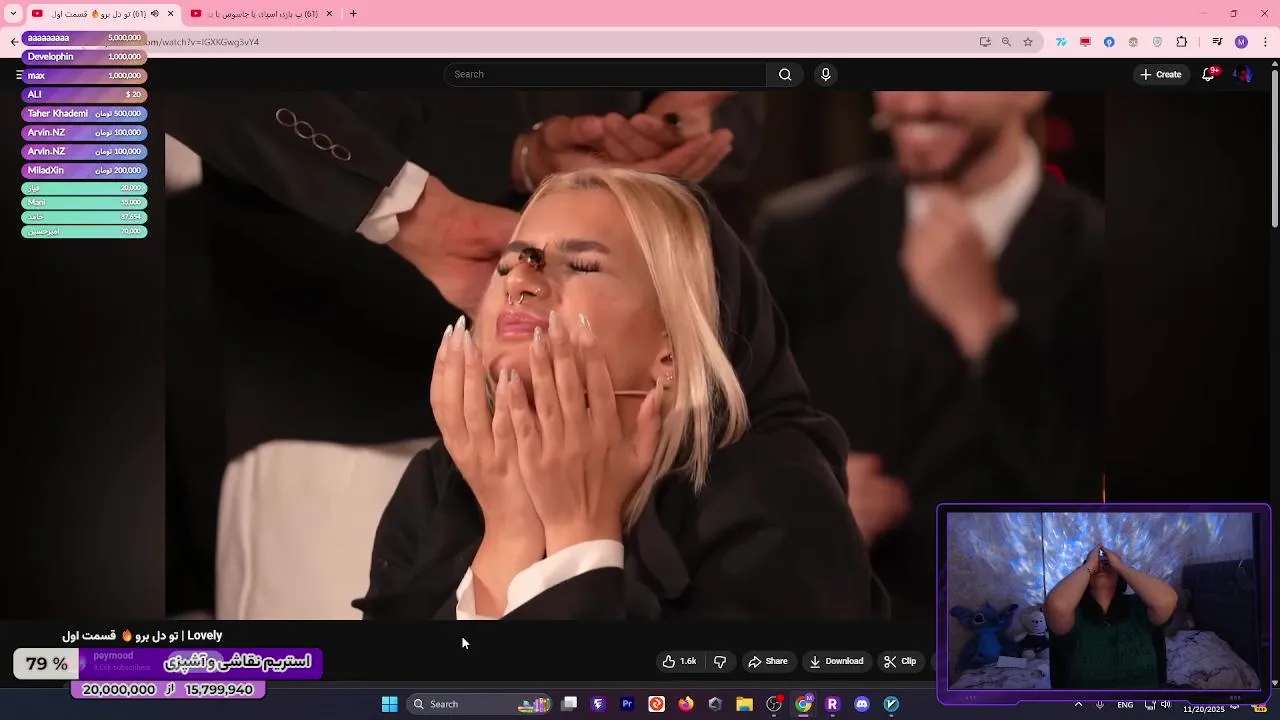Close the second YouTube tab
This screenshot has height=720, width=1280.
click(329, 14)
